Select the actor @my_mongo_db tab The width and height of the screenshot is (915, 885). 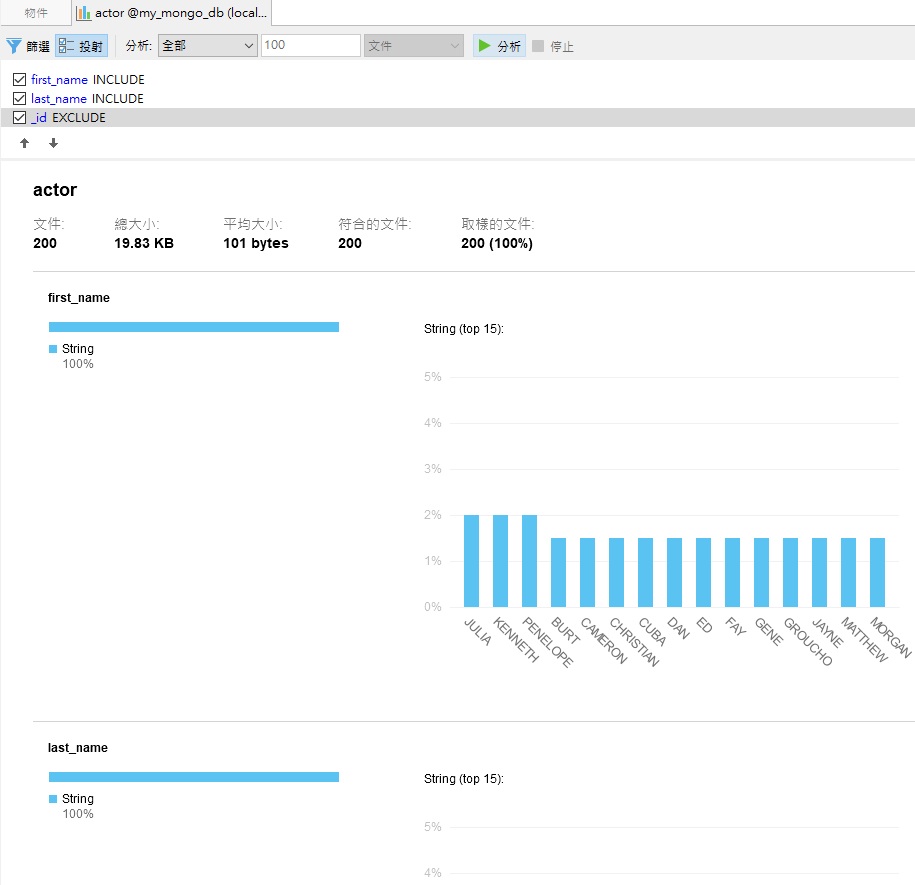[x=180, y=13]
